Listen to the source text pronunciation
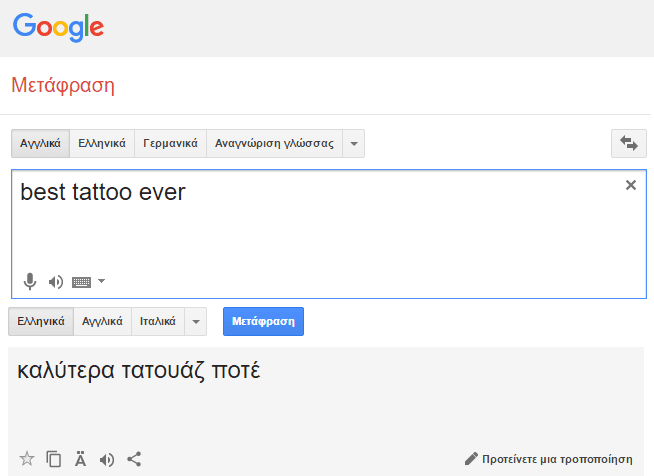This screenshot has height=476, width=654. click(x=55, y=282)
